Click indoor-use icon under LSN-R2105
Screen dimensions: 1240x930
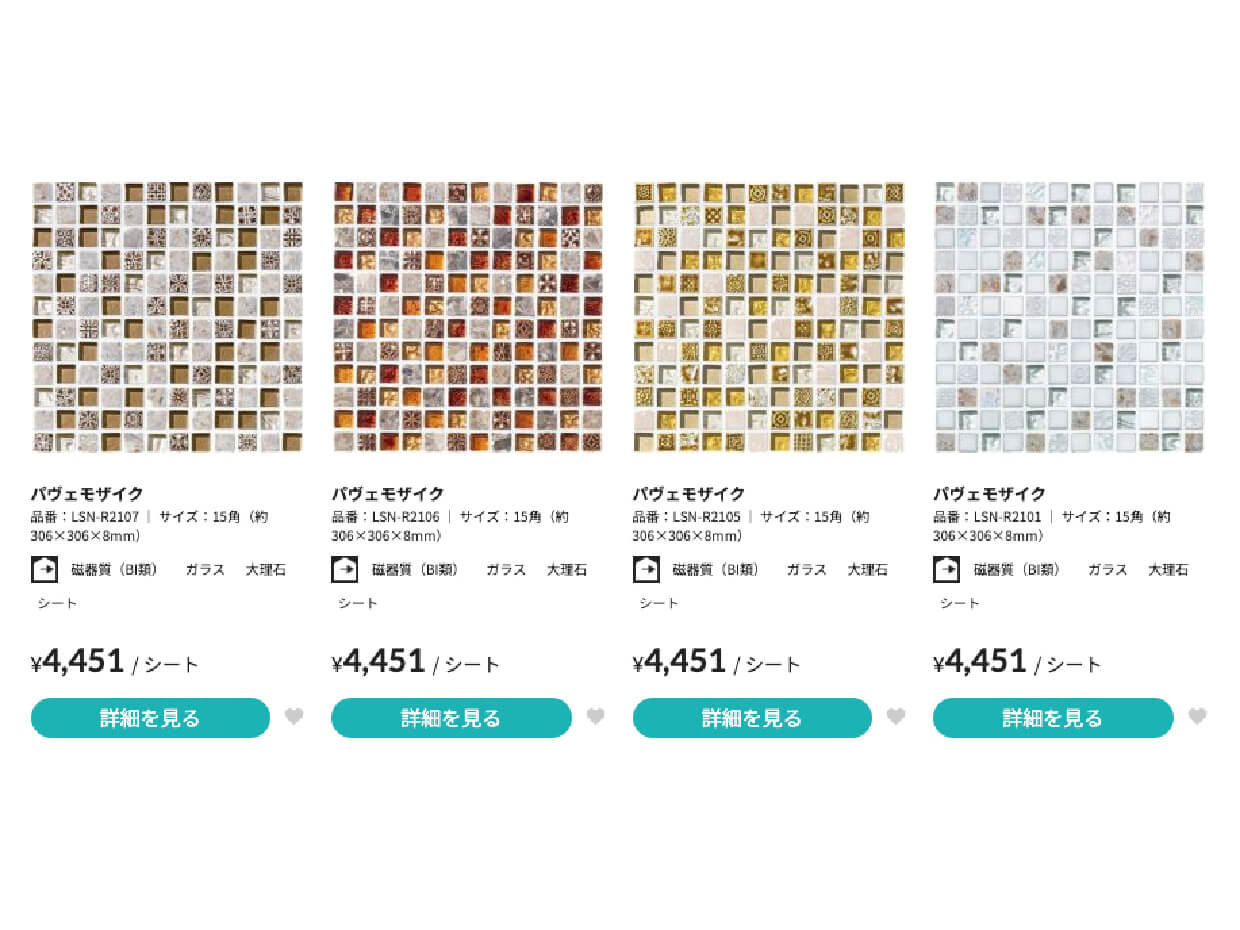(x=646, y=569)
